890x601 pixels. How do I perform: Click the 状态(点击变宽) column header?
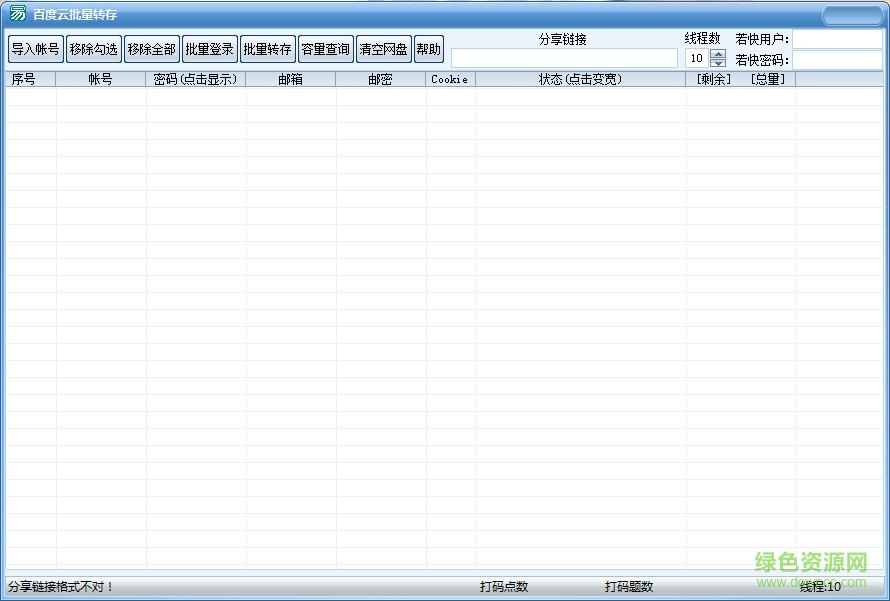[x=580, y=79]
